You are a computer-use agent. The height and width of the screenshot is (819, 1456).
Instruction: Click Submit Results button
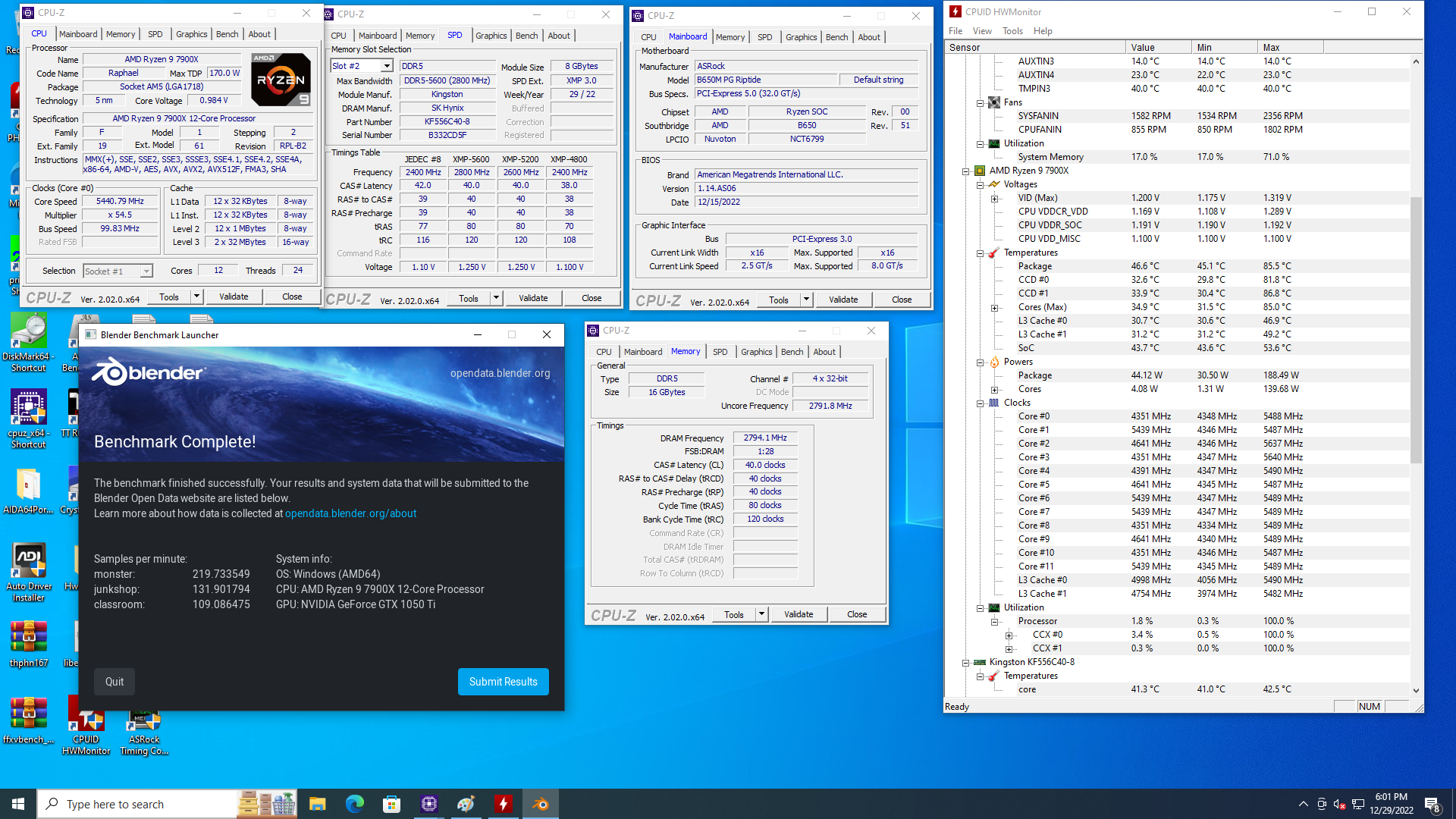point(503,682)
